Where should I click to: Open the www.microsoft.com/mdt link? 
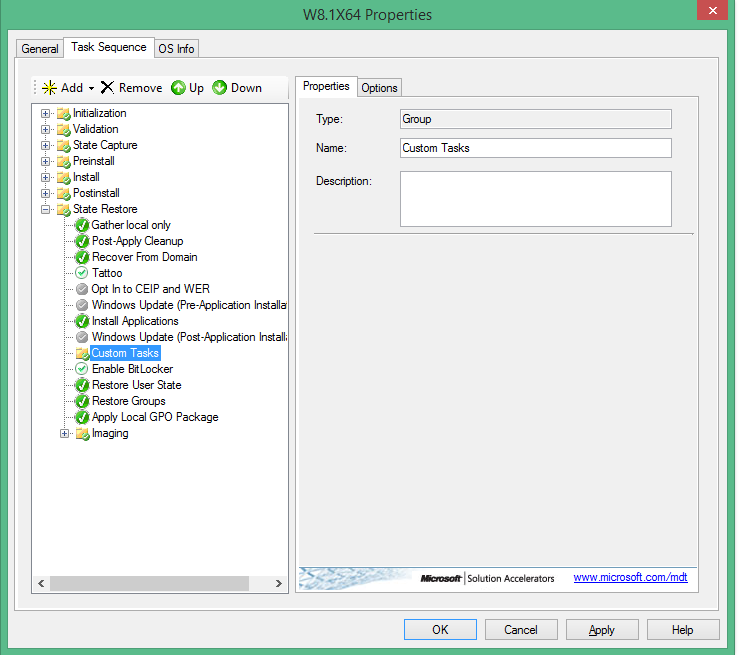click(630, 578)
